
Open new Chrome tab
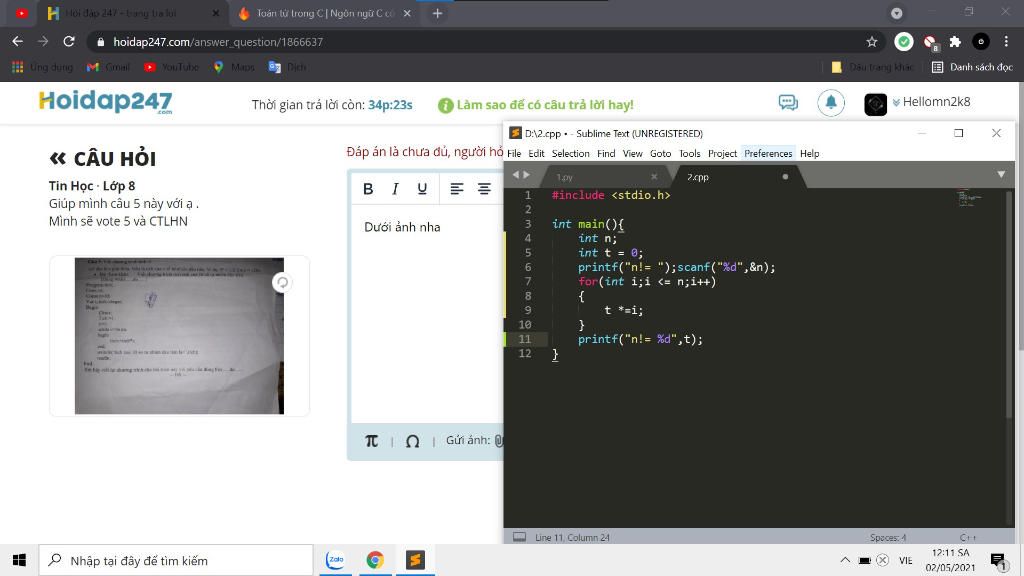tap(438, 13)
